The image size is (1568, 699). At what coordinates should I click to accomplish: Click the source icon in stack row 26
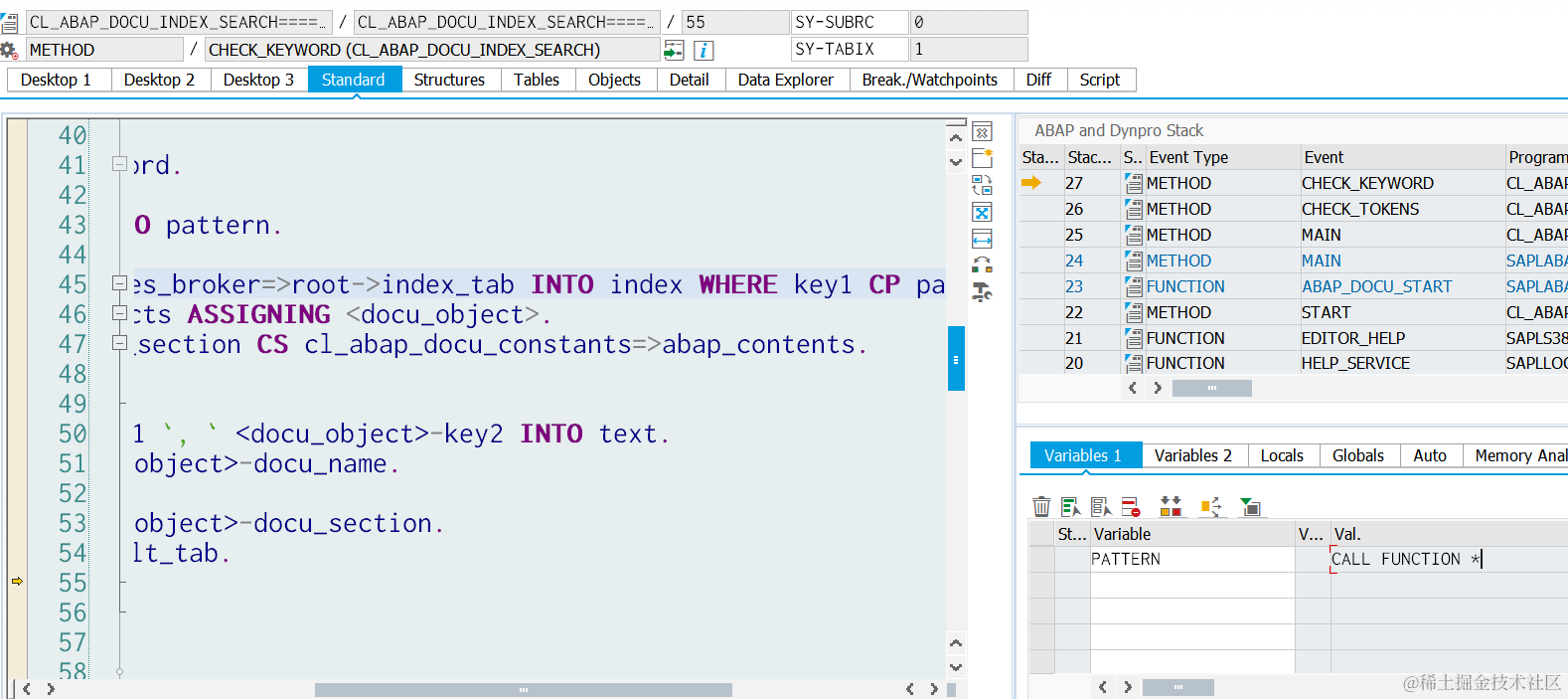pos(1133,209)
